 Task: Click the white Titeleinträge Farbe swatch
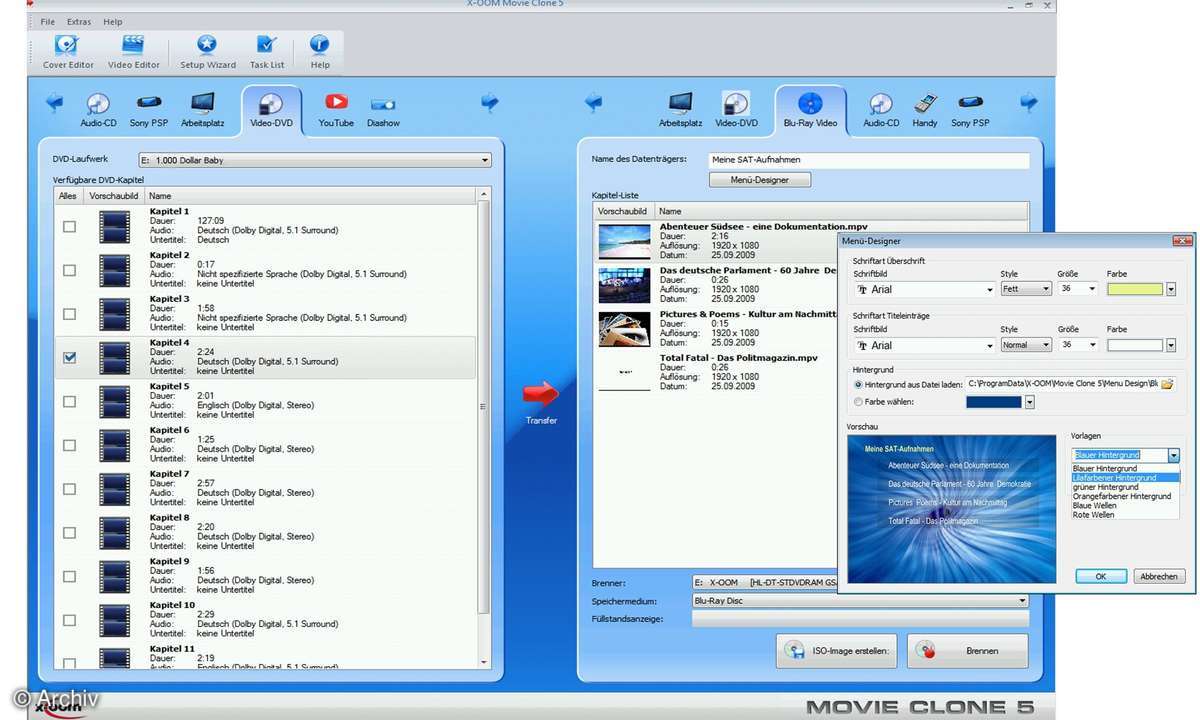click(1135, 345)
